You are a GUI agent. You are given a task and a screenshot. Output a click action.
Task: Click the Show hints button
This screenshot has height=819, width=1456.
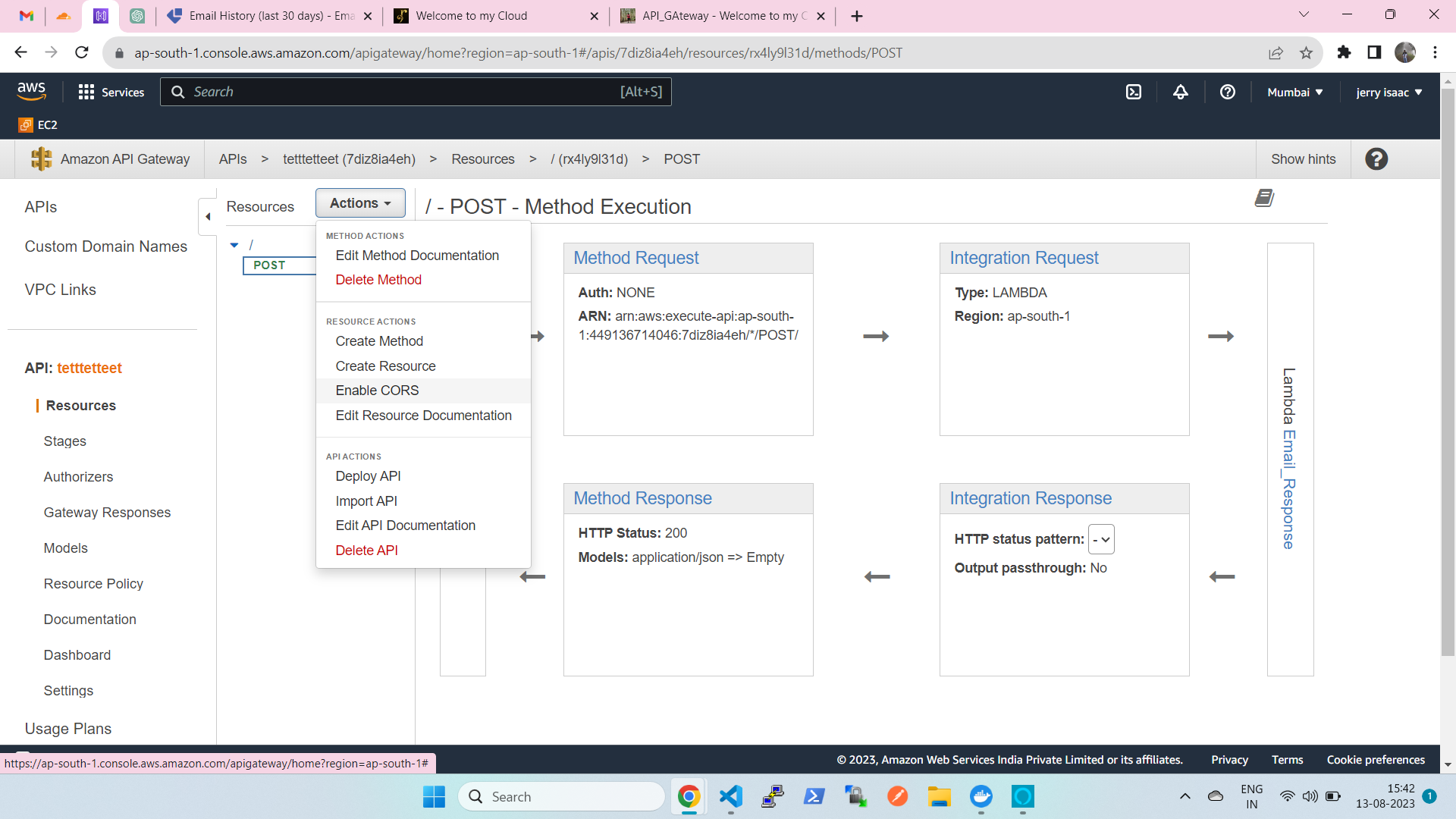point(1303,159)
